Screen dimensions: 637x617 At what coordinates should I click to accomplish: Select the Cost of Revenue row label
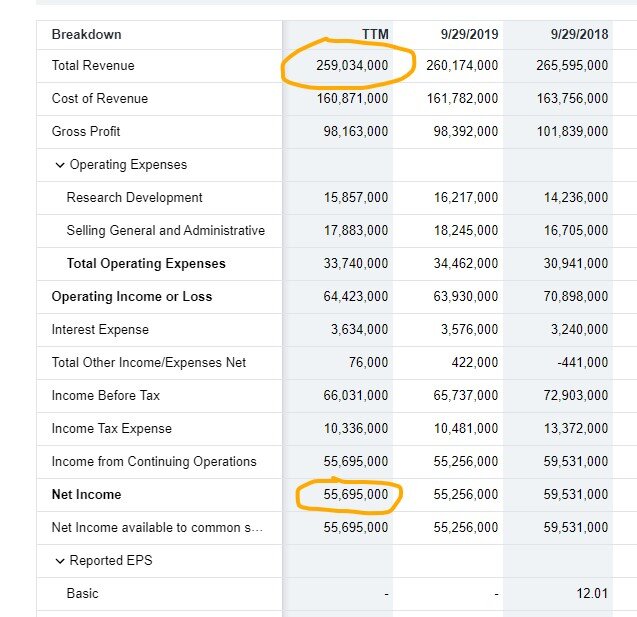[x=100, y=98]
